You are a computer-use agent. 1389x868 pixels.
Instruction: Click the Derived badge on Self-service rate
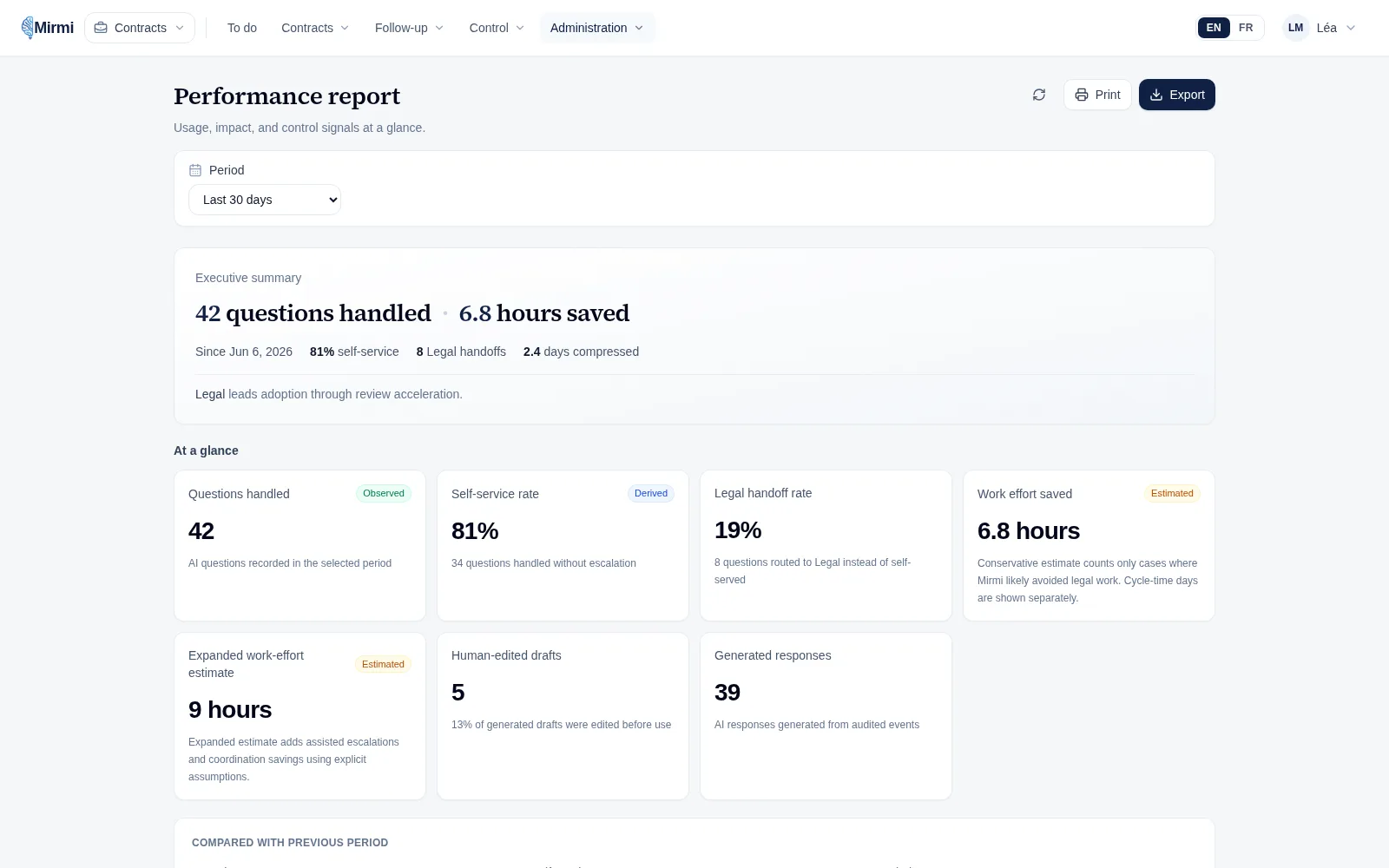pyautogui.click(x=651, y=493)
